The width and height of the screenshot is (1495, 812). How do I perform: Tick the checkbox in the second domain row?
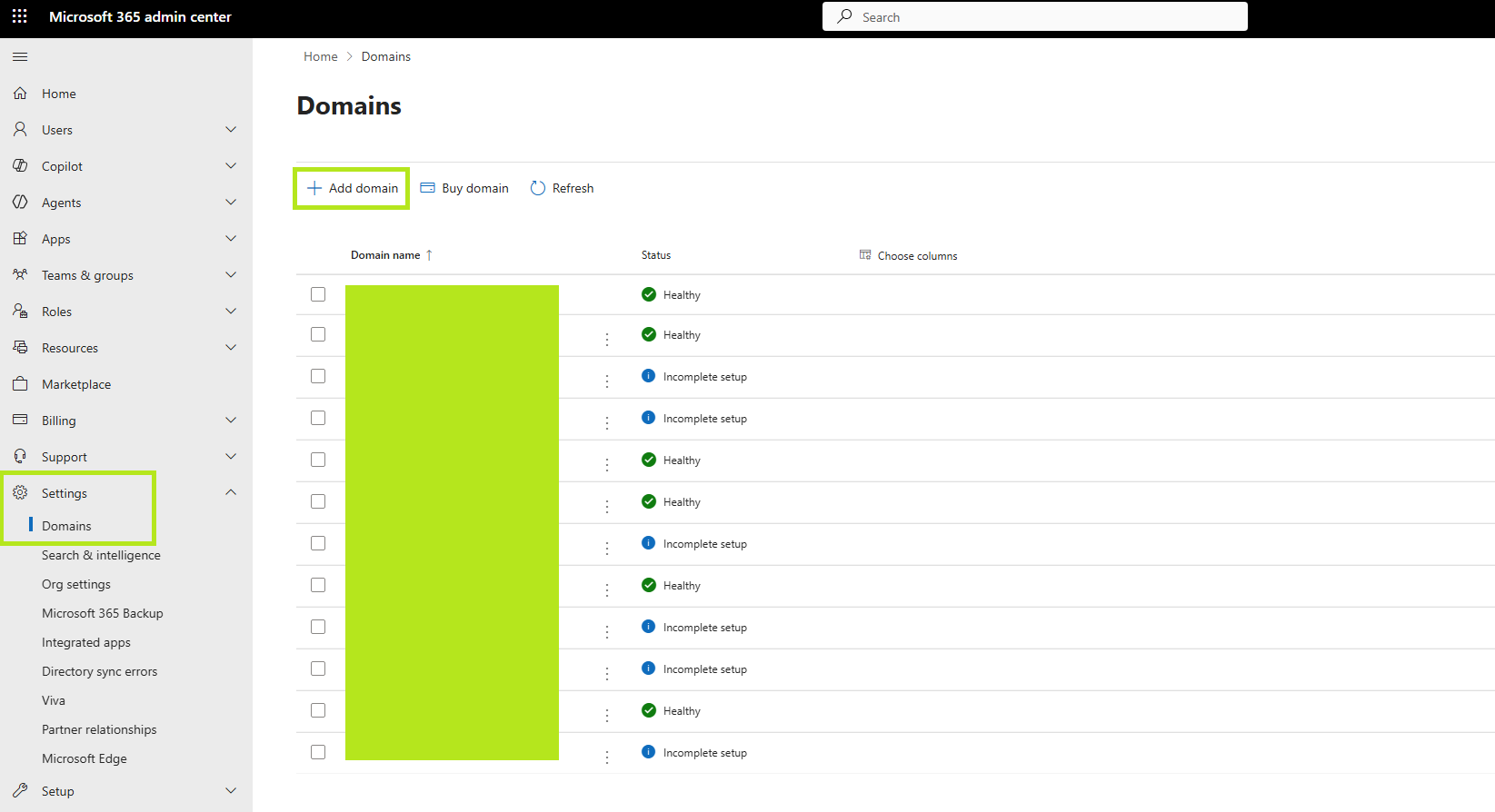point(318,334)
